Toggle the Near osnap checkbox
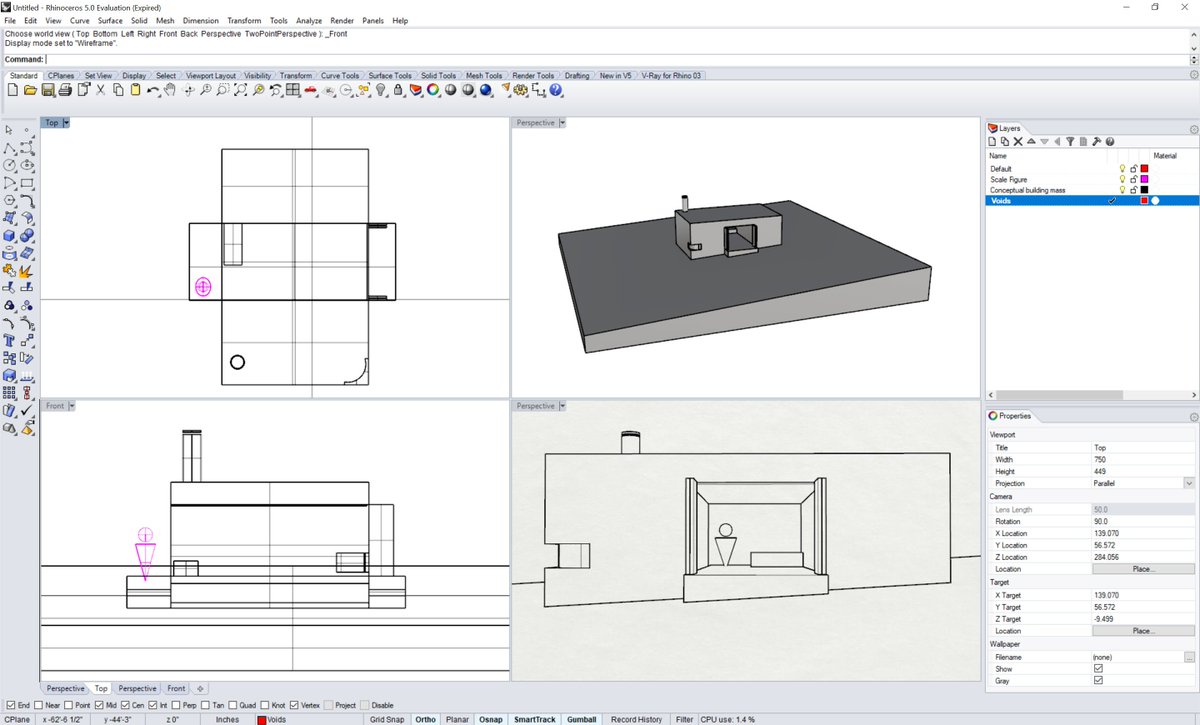The image size is (1200, 725). click(39, 705)
